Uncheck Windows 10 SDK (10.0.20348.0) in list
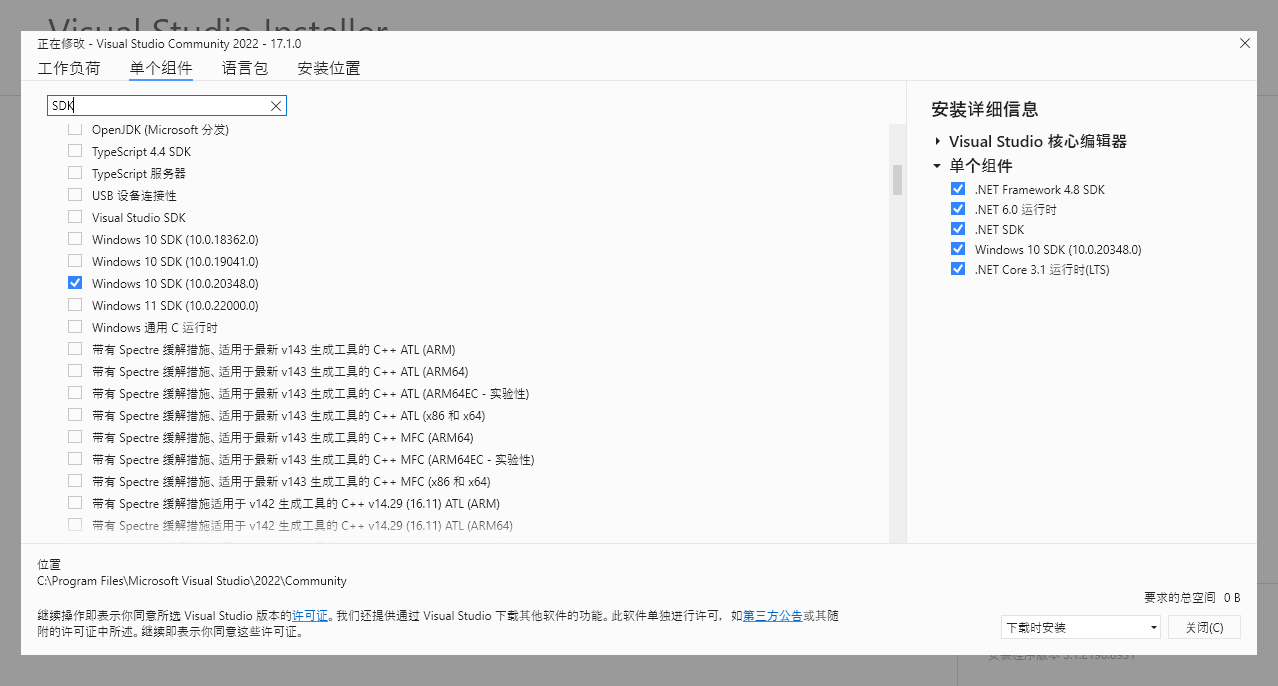The width and height of the screenshot is (1278, 686). click(75, 283)
